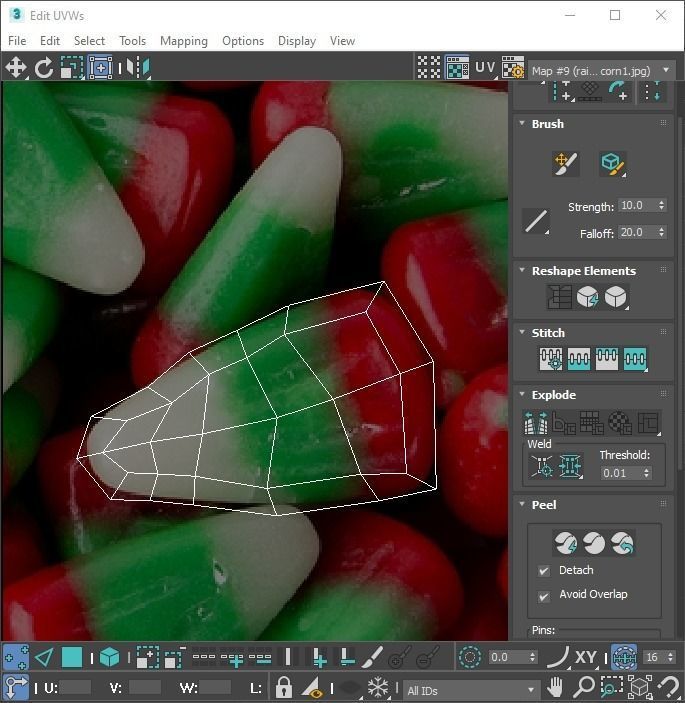Click Target Weld icon

(542, 466)
